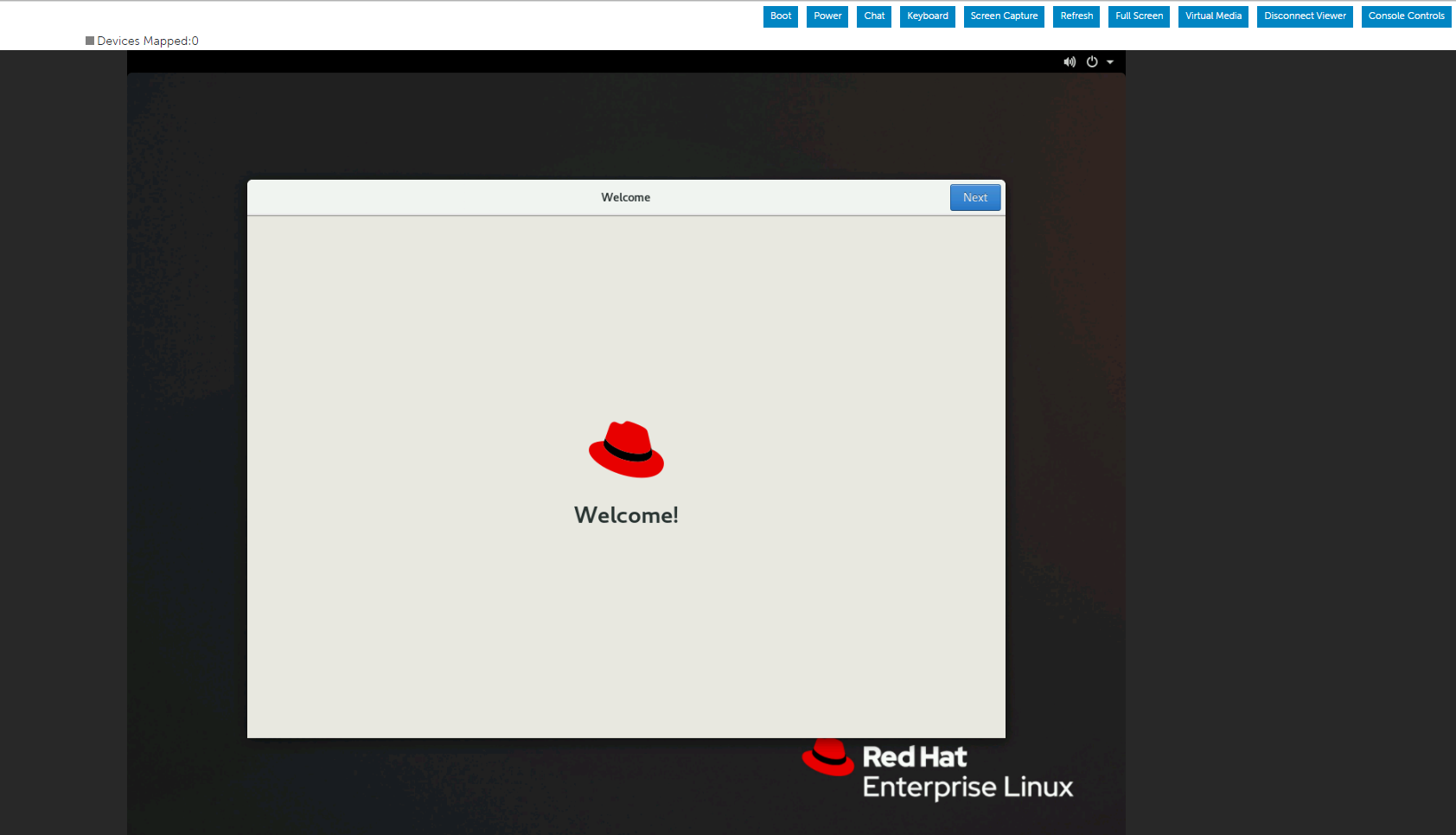
Task: Click the power icon in the GNOME top bar
Action: tap(1091, 61)
